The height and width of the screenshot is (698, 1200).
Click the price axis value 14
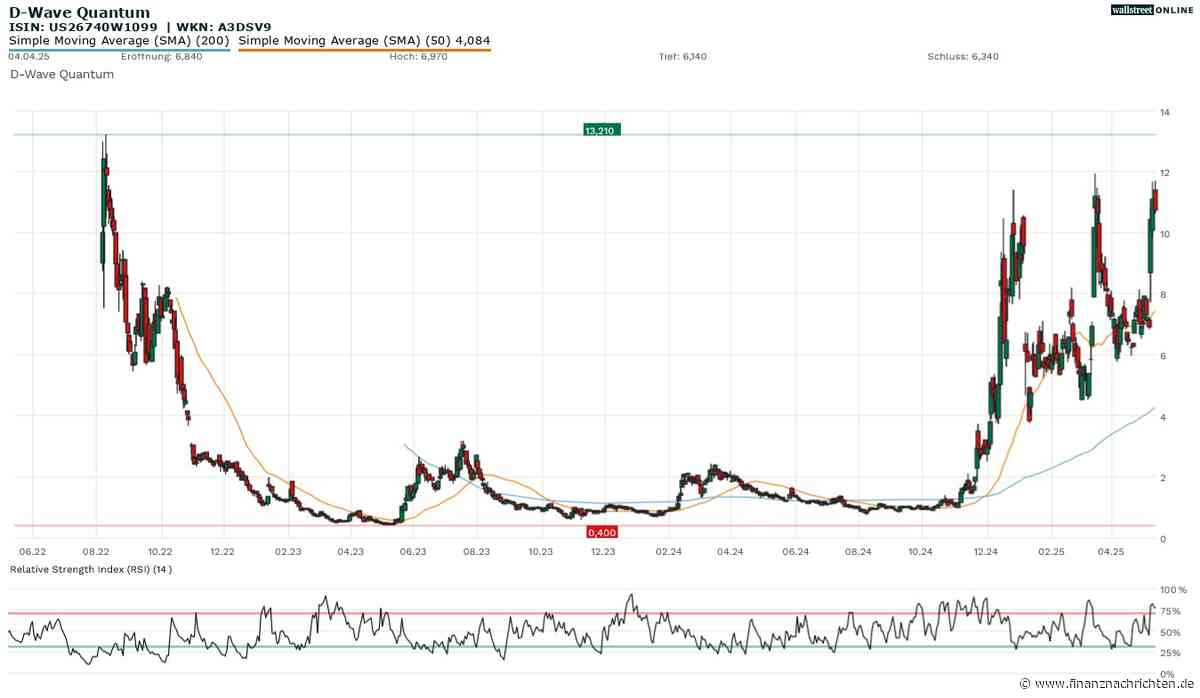1165,111
